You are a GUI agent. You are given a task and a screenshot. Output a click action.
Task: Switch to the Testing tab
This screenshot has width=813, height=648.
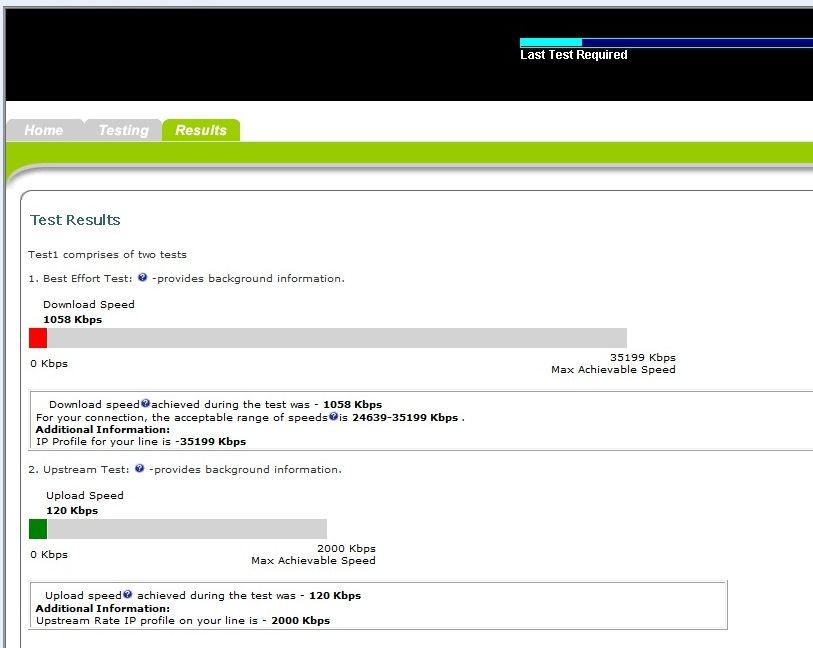pyautogui.click(x=122, y=130)
